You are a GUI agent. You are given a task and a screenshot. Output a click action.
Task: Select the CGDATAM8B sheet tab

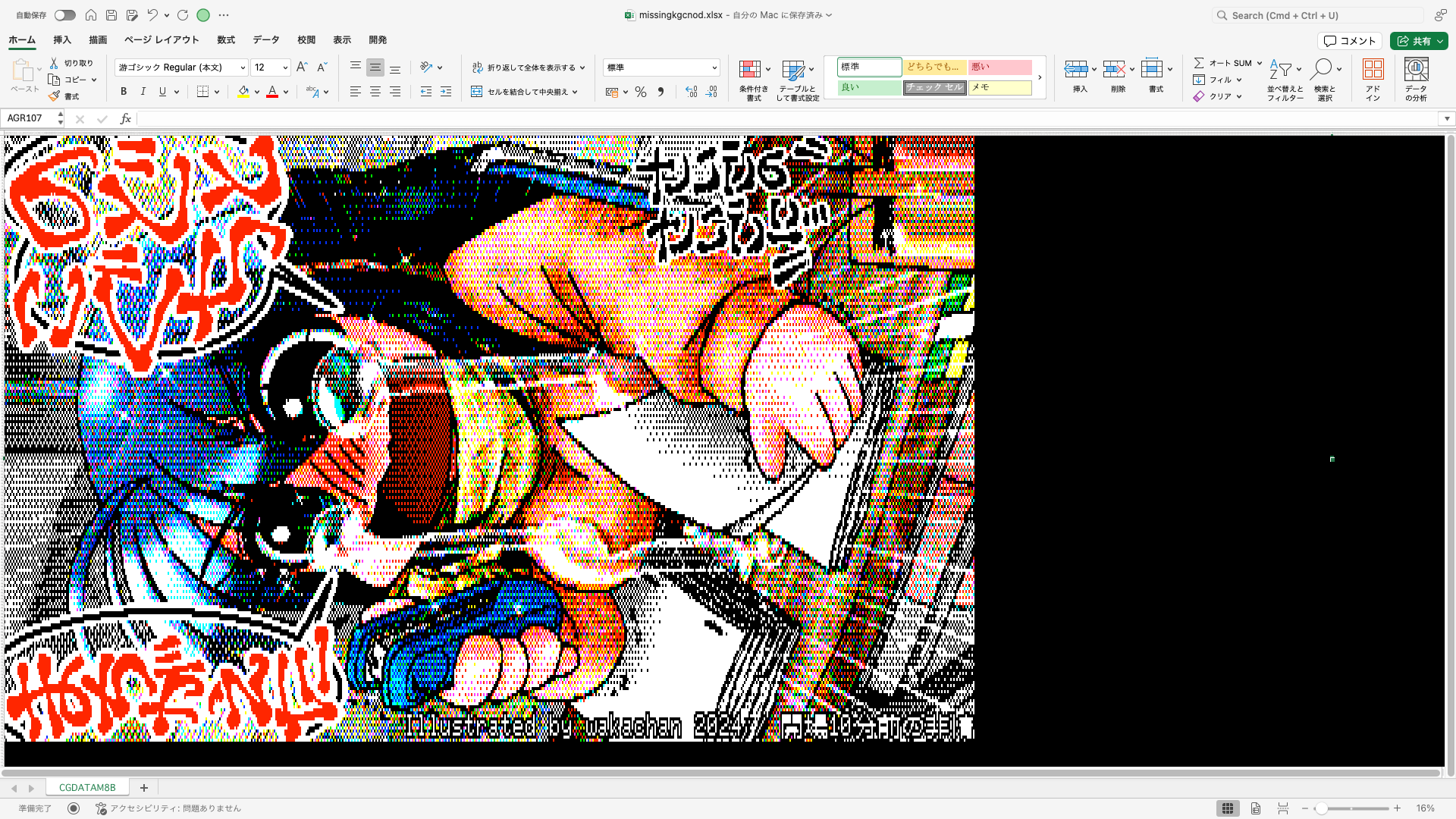tap(87, 787)
